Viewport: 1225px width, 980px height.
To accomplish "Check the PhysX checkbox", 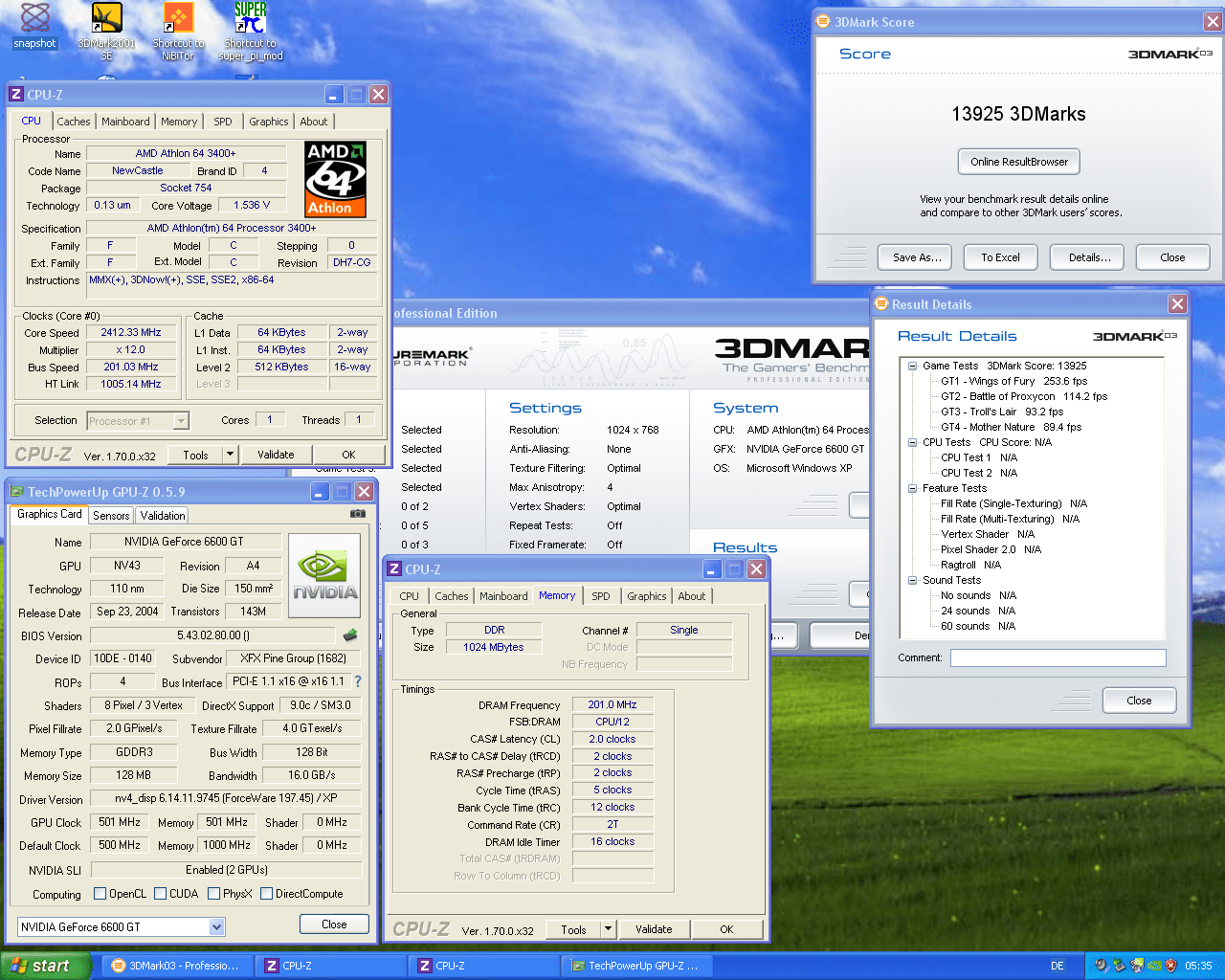I will coord(214,894).
